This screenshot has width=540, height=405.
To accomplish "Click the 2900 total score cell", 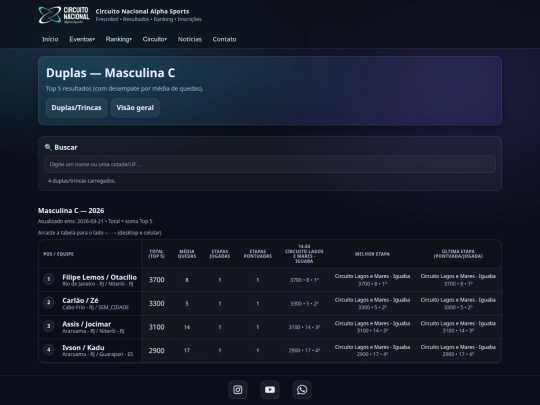I will point(156,351).
